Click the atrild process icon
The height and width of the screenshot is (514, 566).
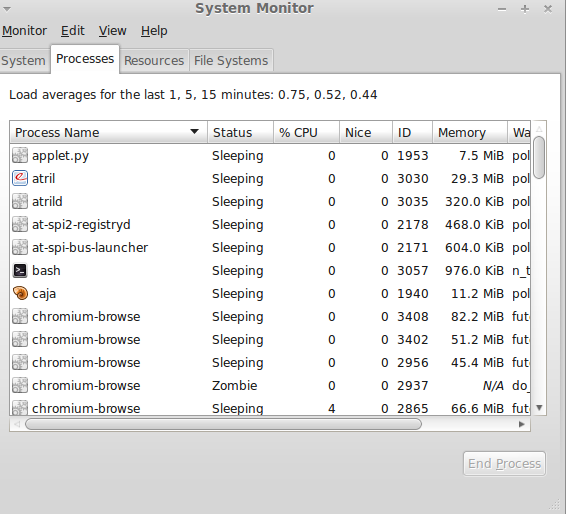pyautogui.click(x=20, y=201)
